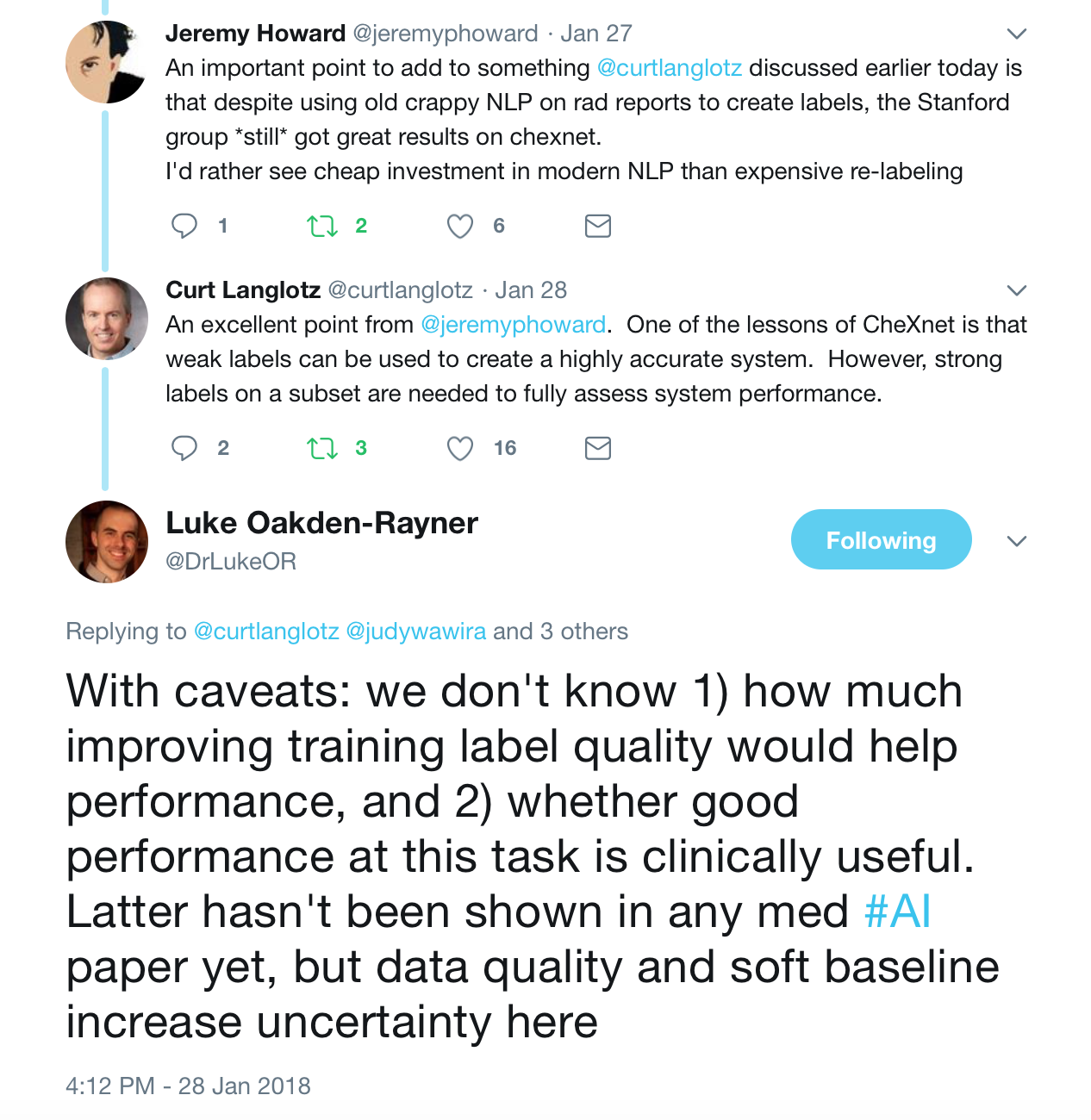Open the @jeremyphoward mention in Curt's tweet

tap(514, 325)
